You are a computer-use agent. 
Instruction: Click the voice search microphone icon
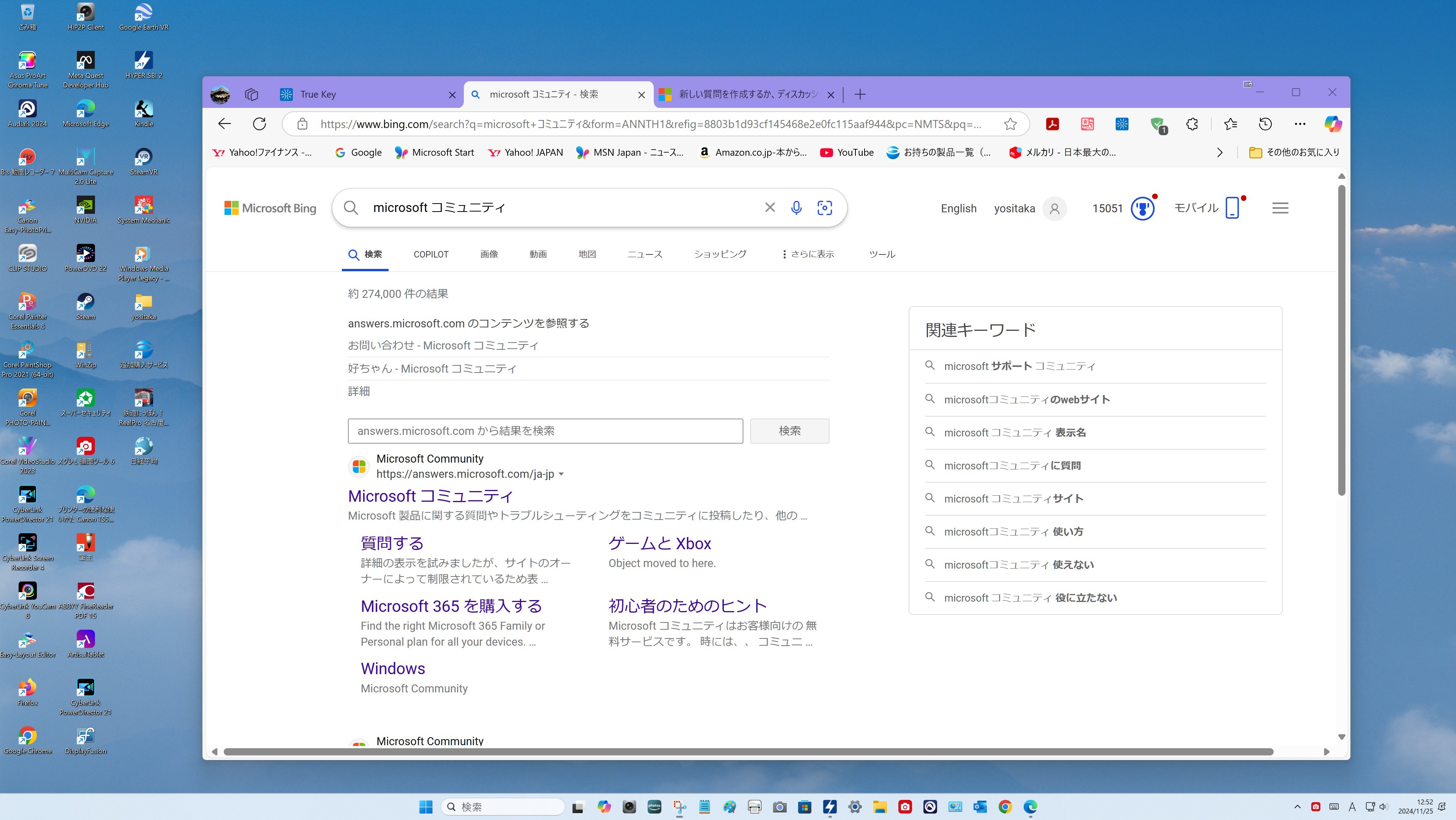pyautogui.click(x=797, y=207)
